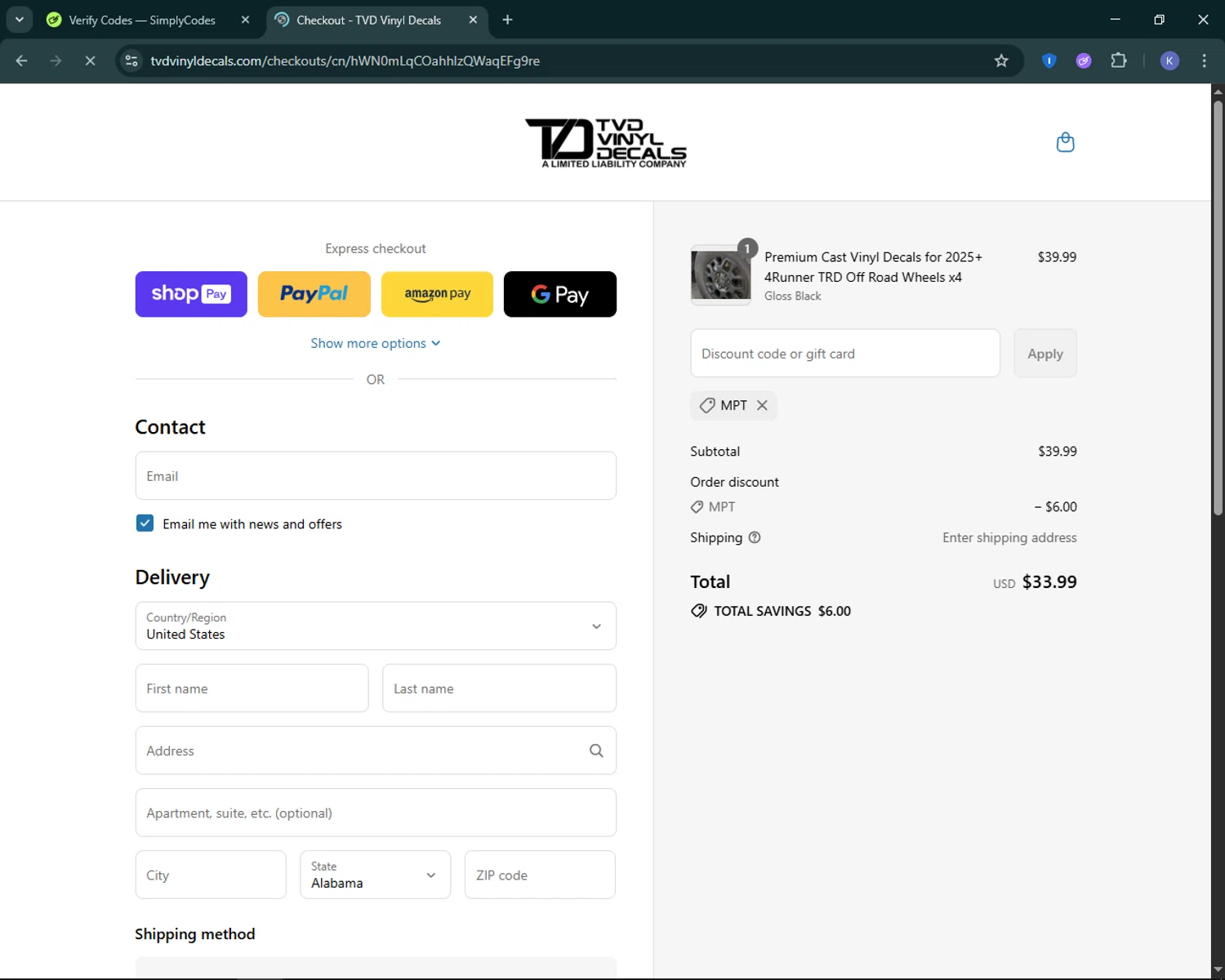Close the Checkout TVD Vinyl Decals tab

(473, 20)
